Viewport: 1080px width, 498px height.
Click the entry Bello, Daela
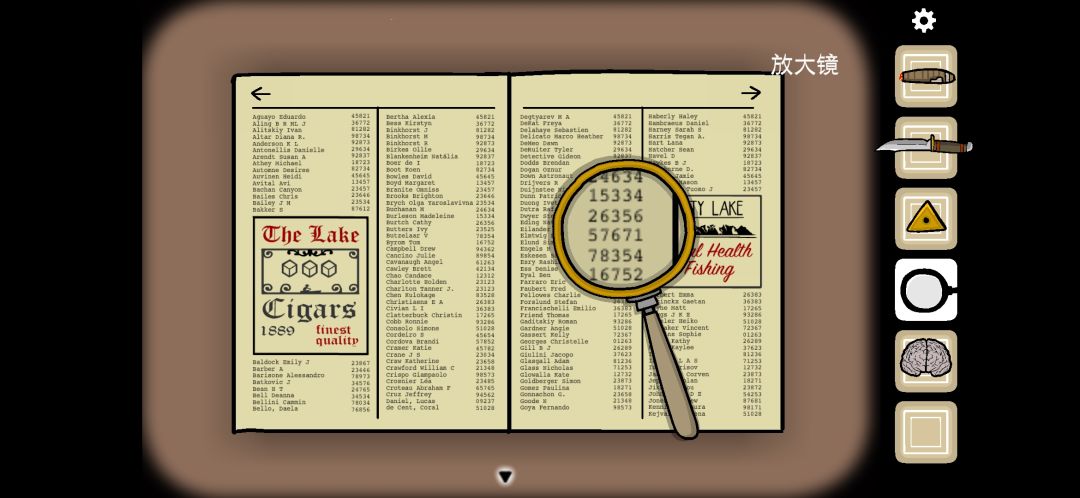click(x=275, y=408)
